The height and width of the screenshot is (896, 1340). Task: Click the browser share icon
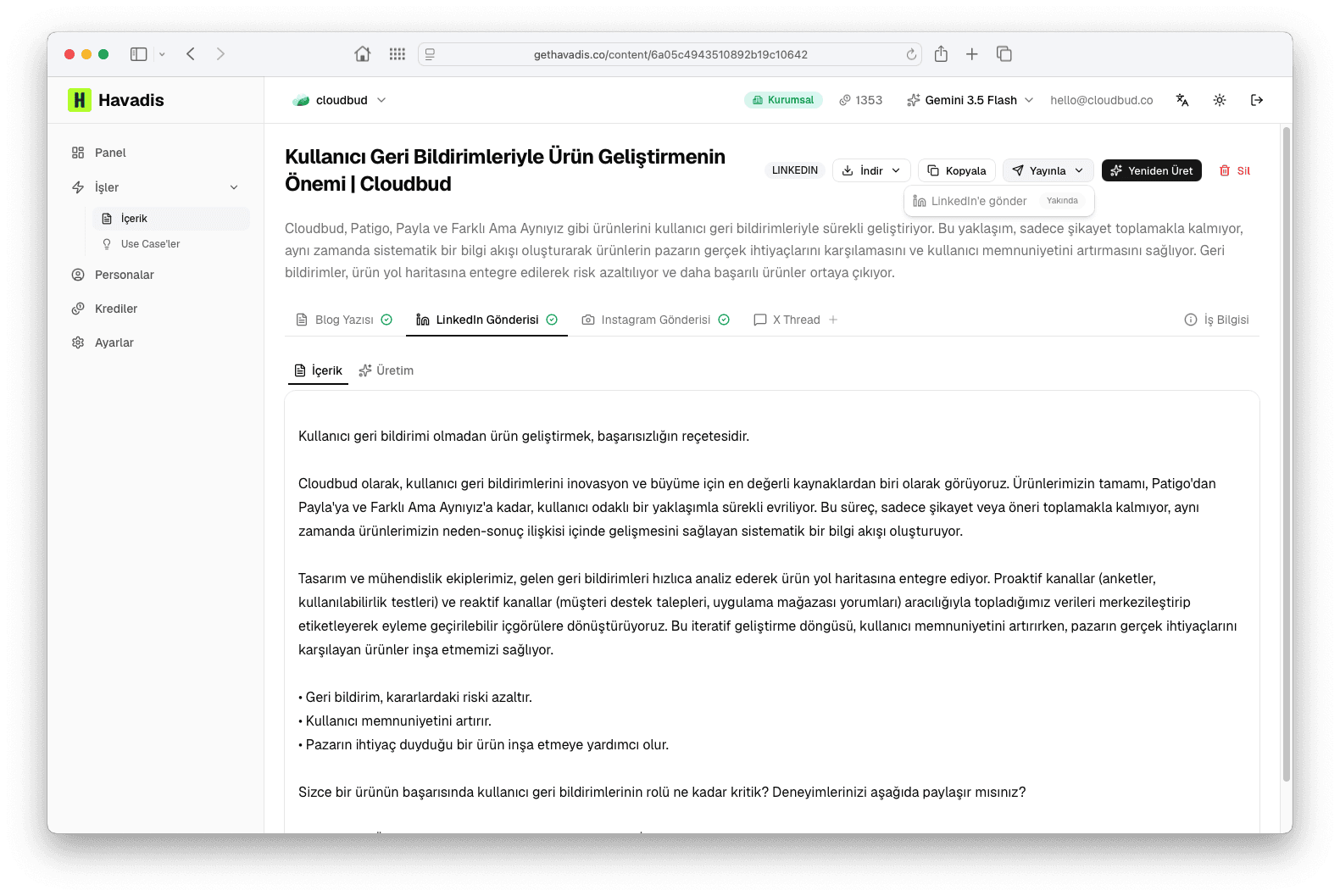[941, 54]
